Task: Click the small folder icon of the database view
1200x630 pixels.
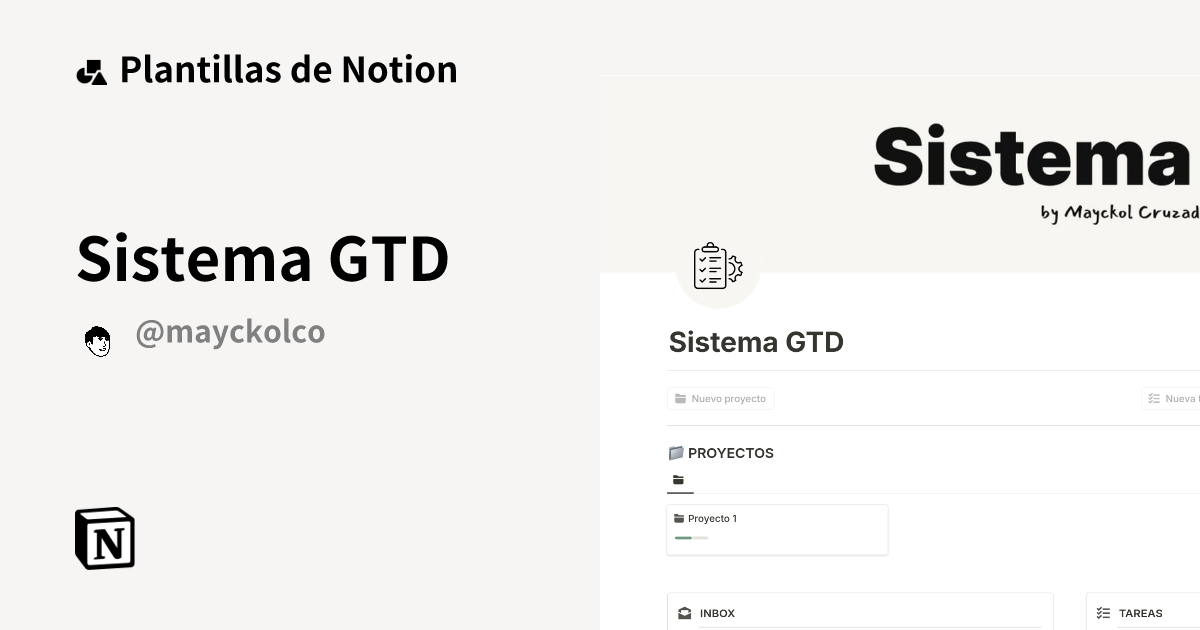Action: point(677,478)
